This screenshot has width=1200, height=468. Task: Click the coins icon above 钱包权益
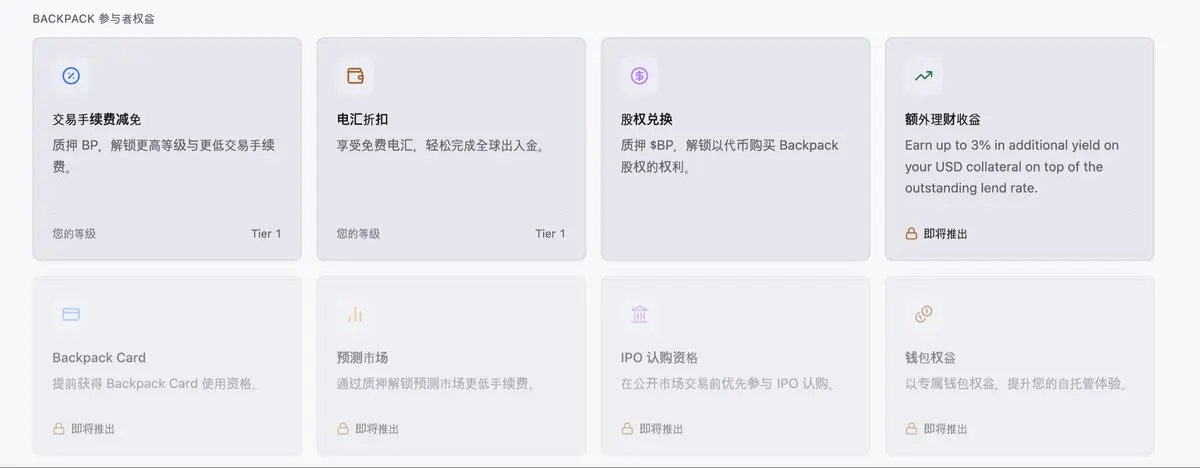point(923,314)
